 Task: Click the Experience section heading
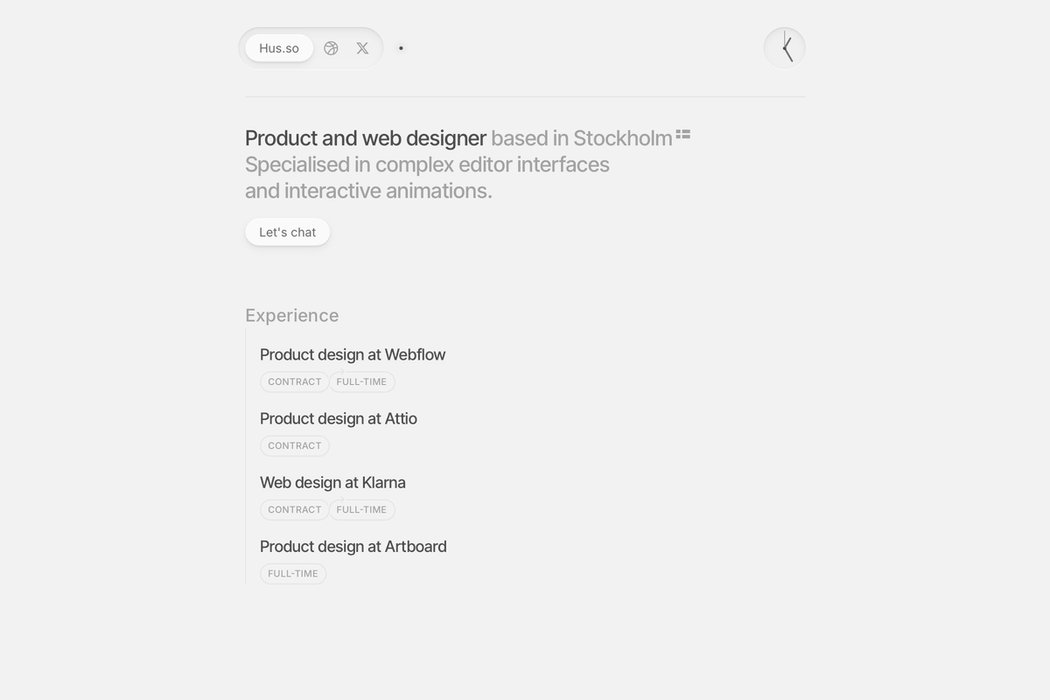[x=292, y=316]
